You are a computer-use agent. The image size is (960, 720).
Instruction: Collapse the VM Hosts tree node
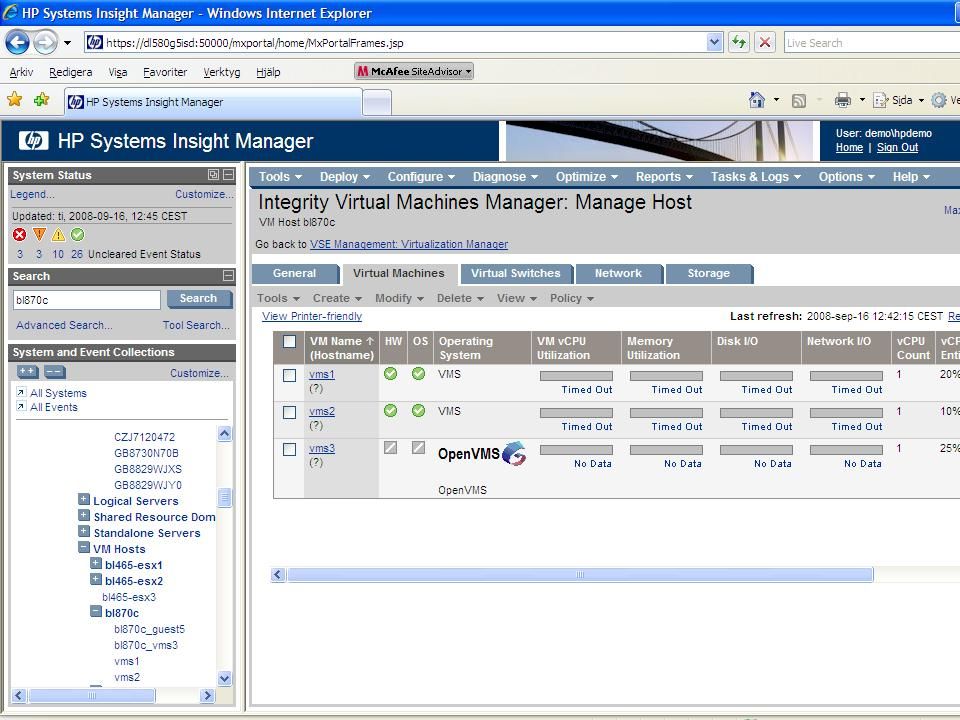pyautogui.click(x=84, y=547)
